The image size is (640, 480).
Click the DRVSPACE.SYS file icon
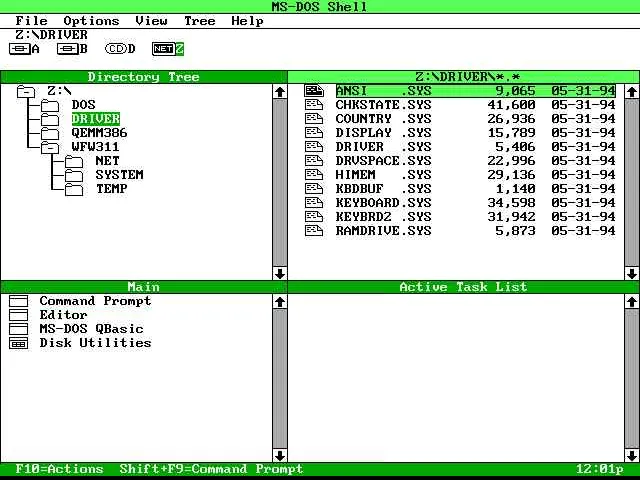tap(314, 160)
